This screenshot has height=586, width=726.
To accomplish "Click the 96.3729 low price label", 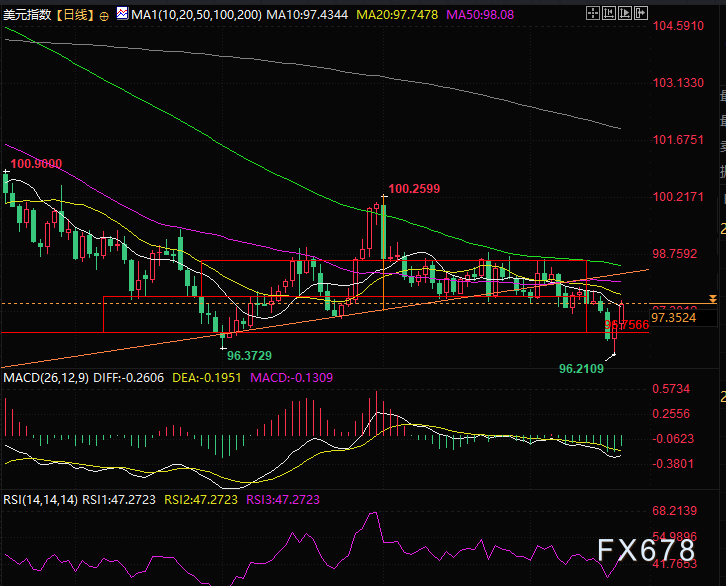I will (250, 355).
